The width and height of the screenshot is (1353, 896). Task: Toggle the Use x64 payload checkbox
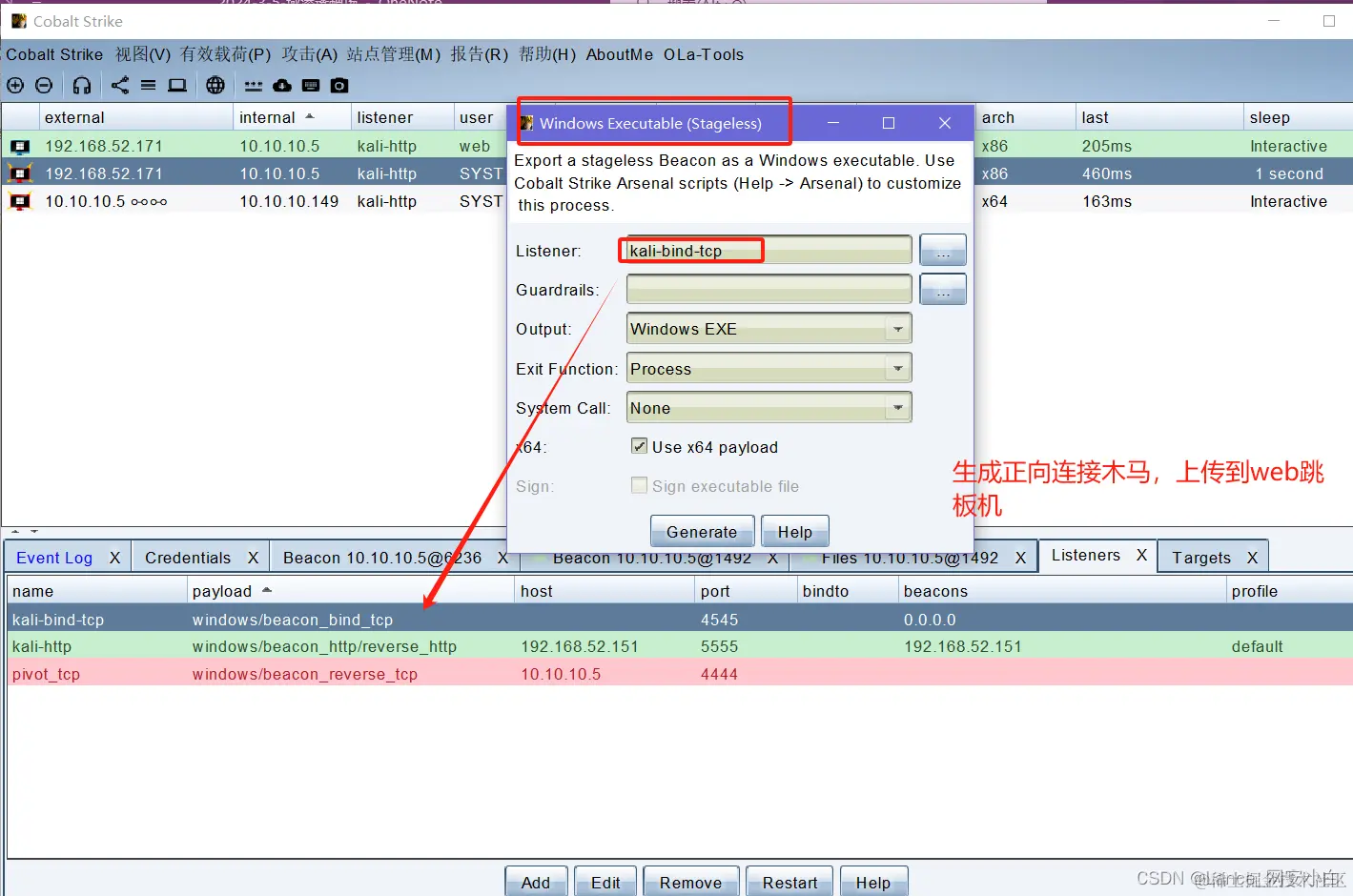(x=639, y=446)
